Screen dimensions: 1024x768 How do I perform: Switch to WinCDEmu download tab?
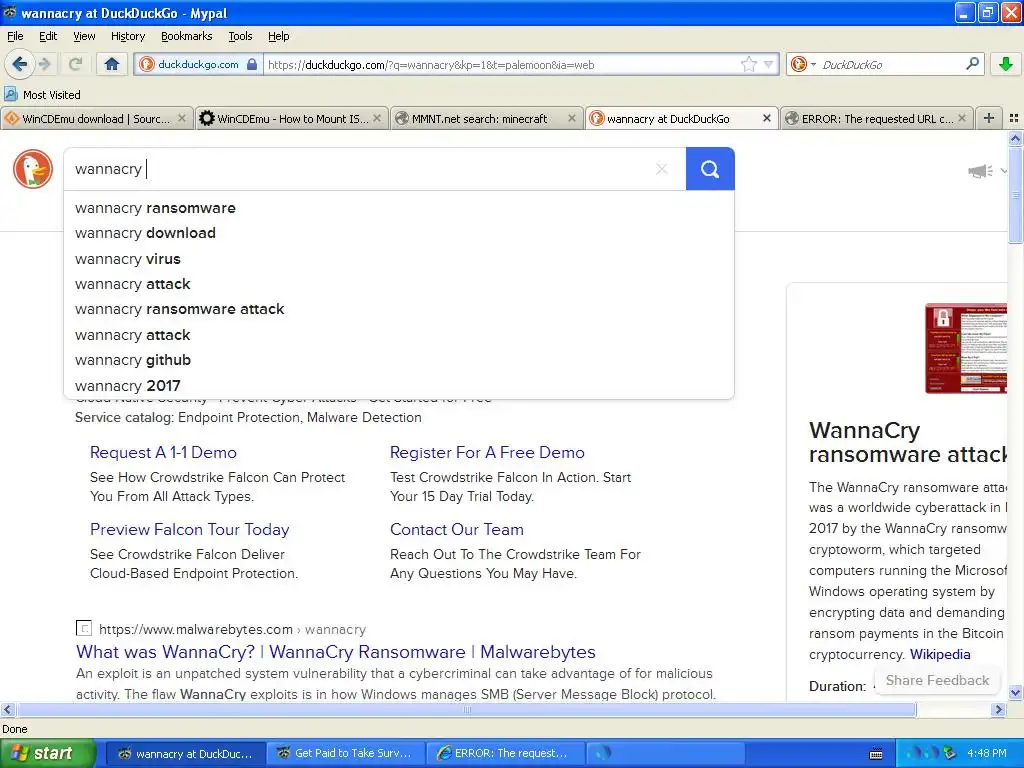click(97, 118)
